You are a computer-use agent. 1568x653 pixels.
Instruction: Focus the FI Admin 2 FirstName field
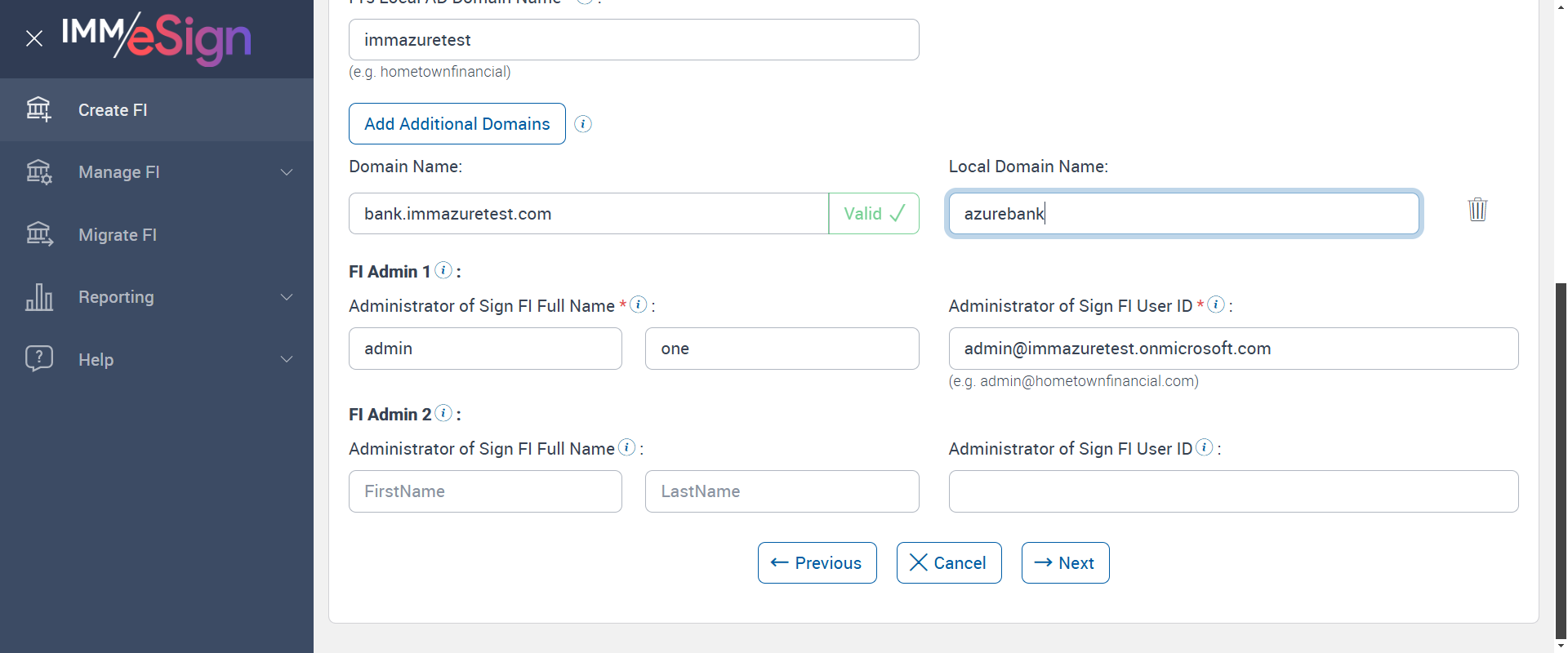tap(485, 491)
